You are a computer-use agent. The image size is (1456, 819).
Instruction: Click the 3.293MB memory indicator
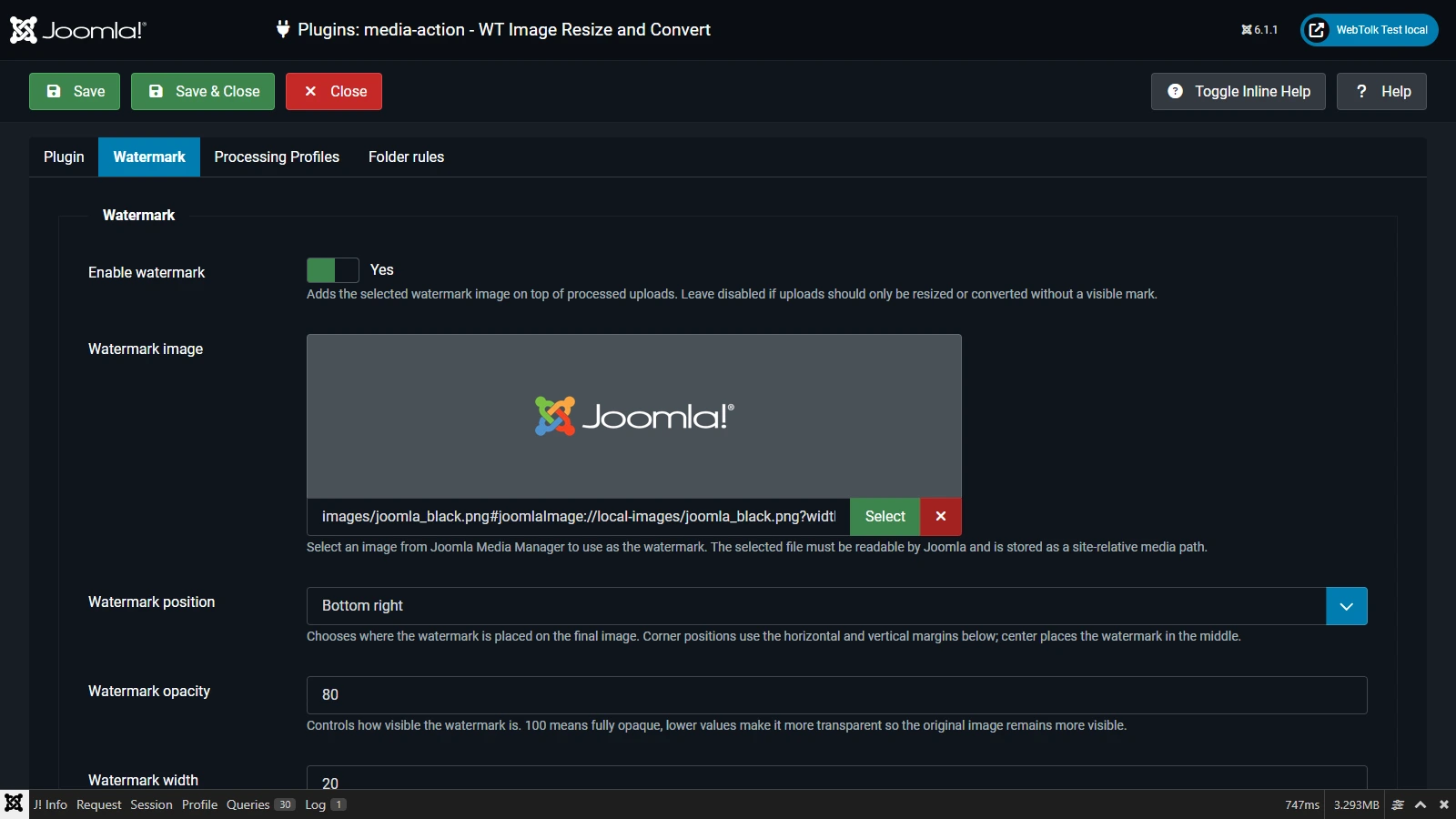pyautogui.click(x=1356, y=804)
